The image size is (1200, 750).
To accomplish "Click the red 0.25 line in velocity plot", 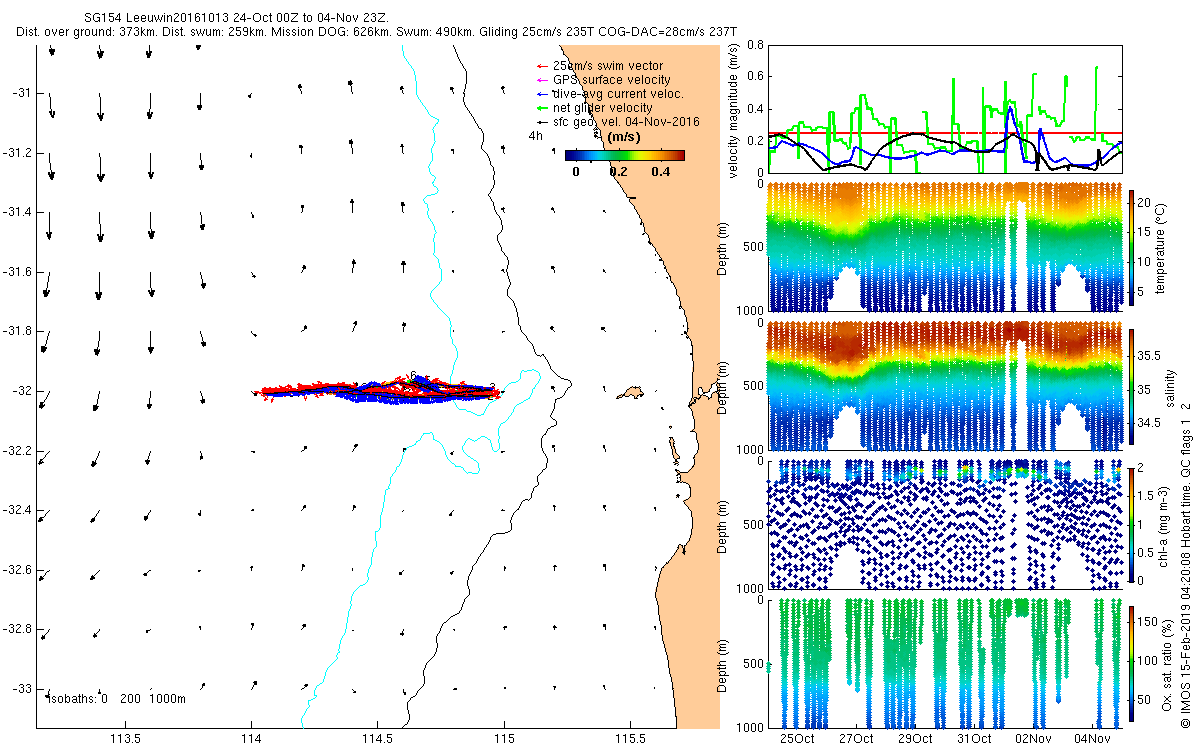I will coord(943,133).
